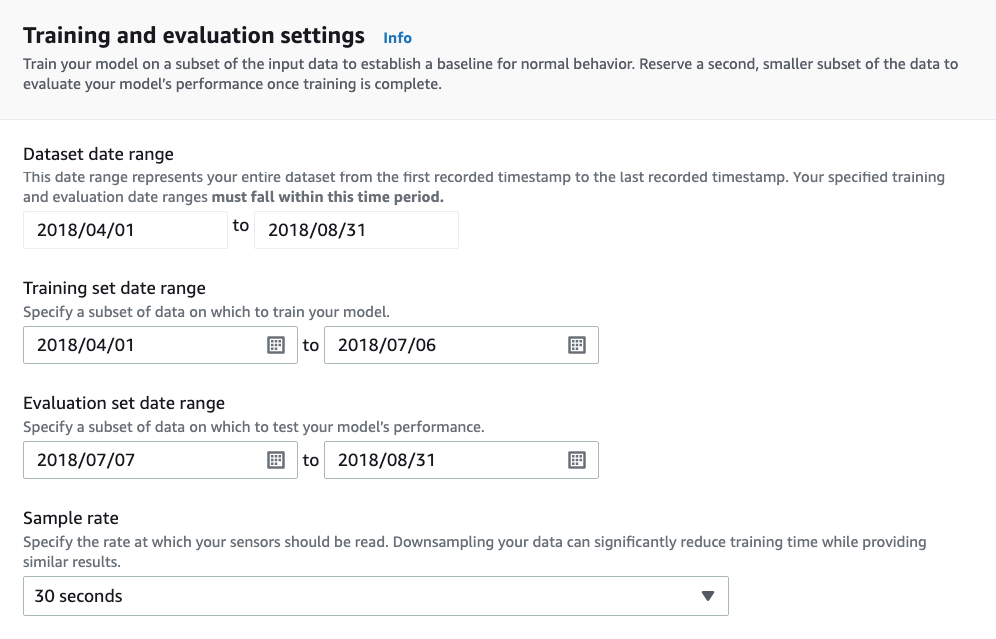The height and width of the screenshot is (639, 996).
Task: Click the Evaluation set date range label
Action: pyautogui.click(x=124, y=403)
